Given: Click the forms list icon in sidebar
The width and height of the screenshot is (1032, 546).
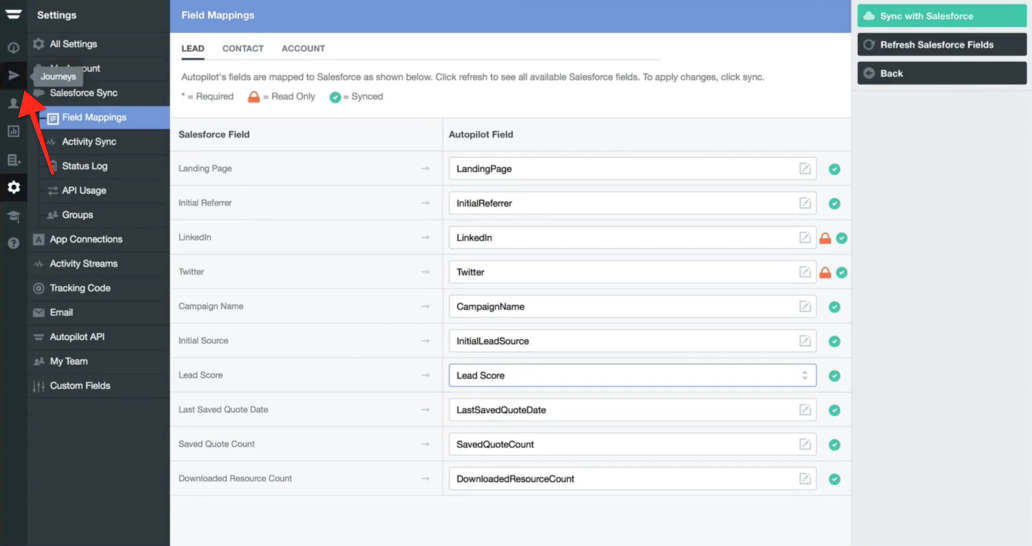Looking at the screenshot, I should tap(13, 160).
